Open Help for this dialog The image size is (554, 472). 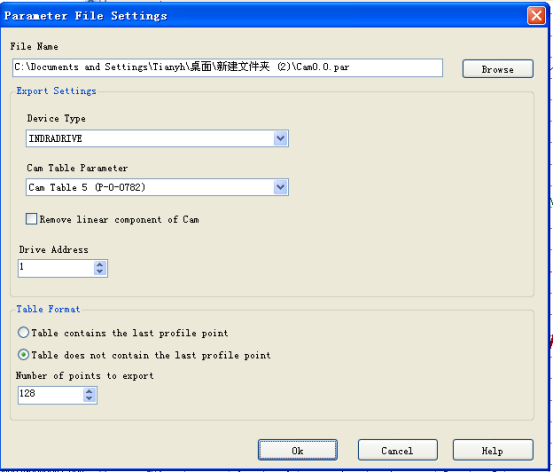[493, 450]
